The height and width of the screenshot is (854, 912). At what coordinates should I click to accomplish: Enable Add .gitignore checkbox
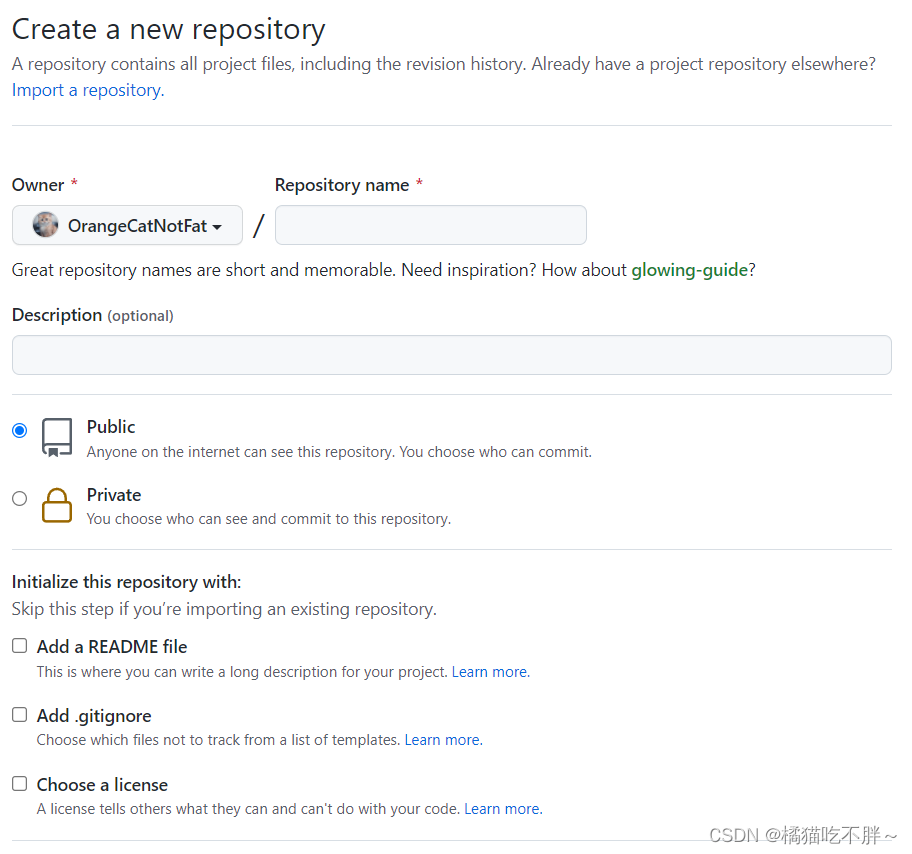20,714
